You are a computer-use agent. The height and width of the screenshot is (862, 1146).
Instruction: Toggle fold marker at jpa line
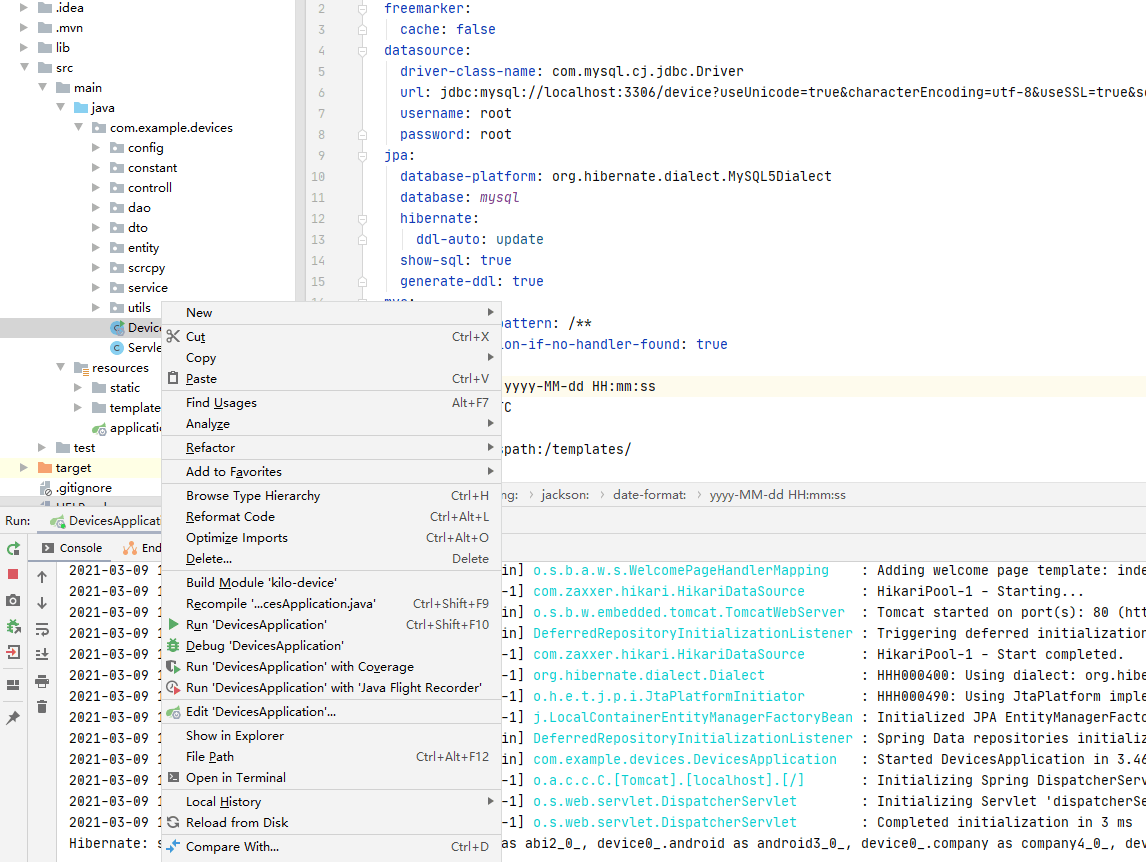click(x=362, y=156)
